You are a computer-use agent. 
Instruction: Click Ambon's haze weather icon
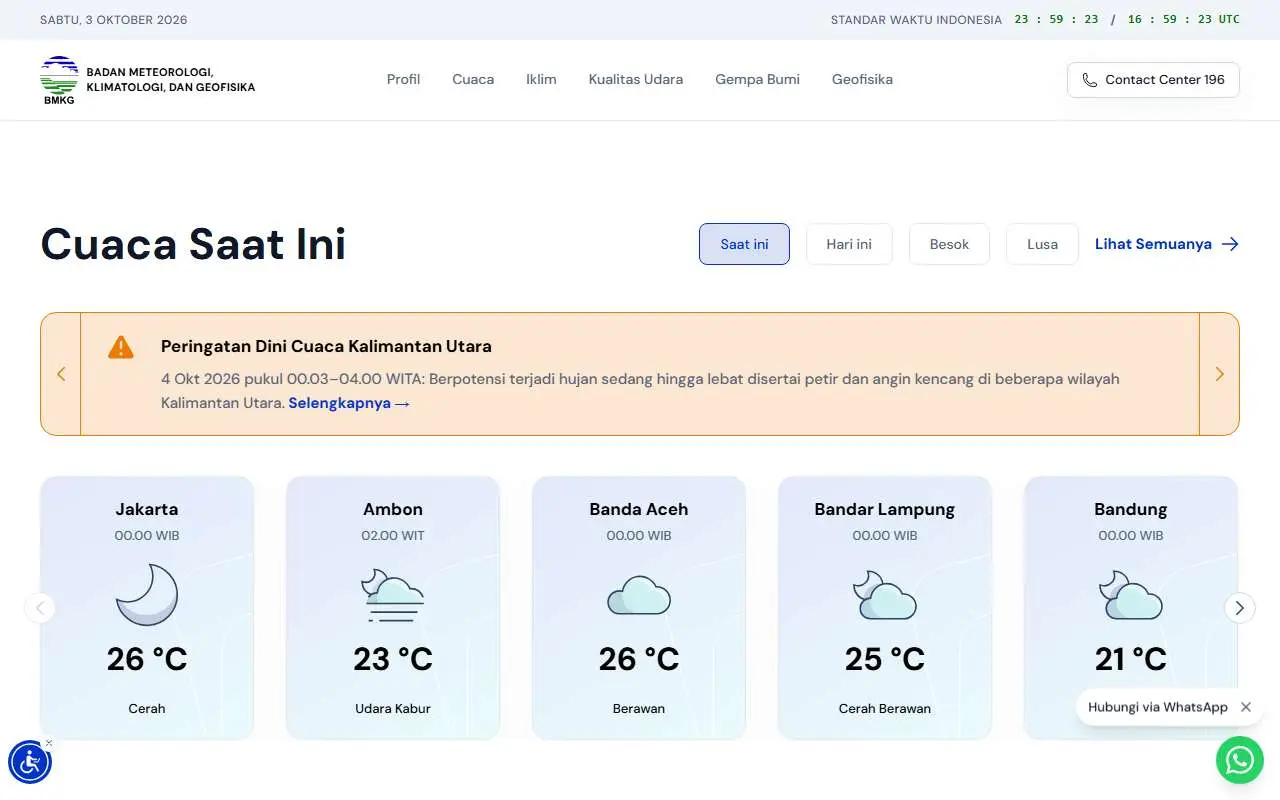coord(393,595)
